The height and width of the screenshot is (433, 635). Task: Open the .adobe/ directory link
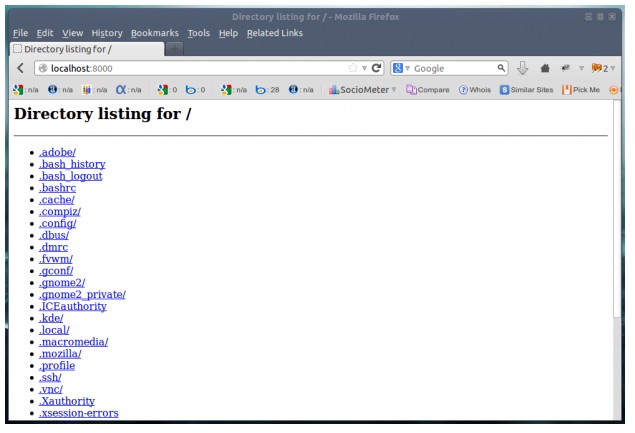[57, 152]
